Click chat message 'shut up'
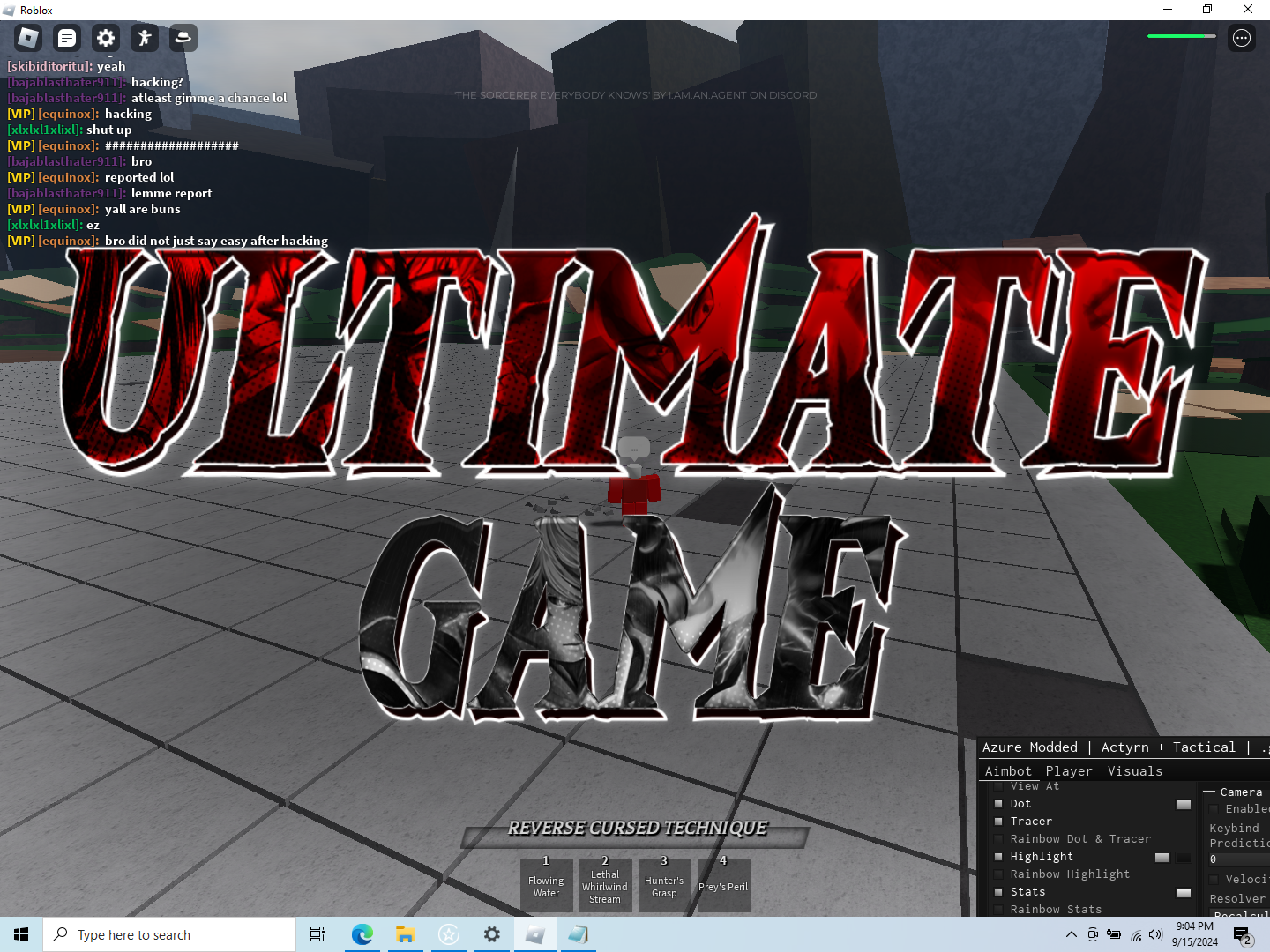1270x952 pixels. click(108, 130)
